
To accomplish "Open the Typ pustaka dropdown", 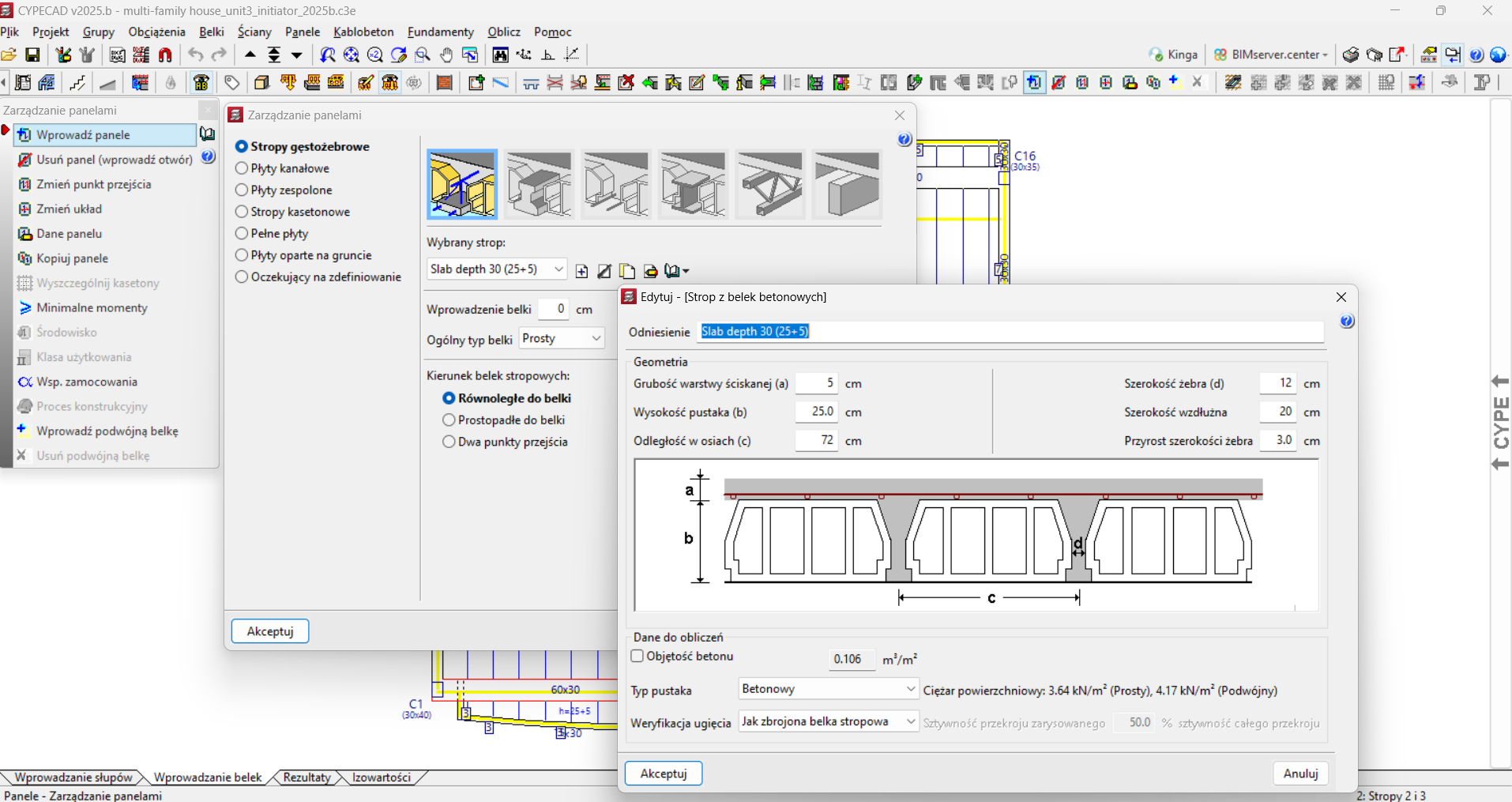I will [x=828, y=689].
